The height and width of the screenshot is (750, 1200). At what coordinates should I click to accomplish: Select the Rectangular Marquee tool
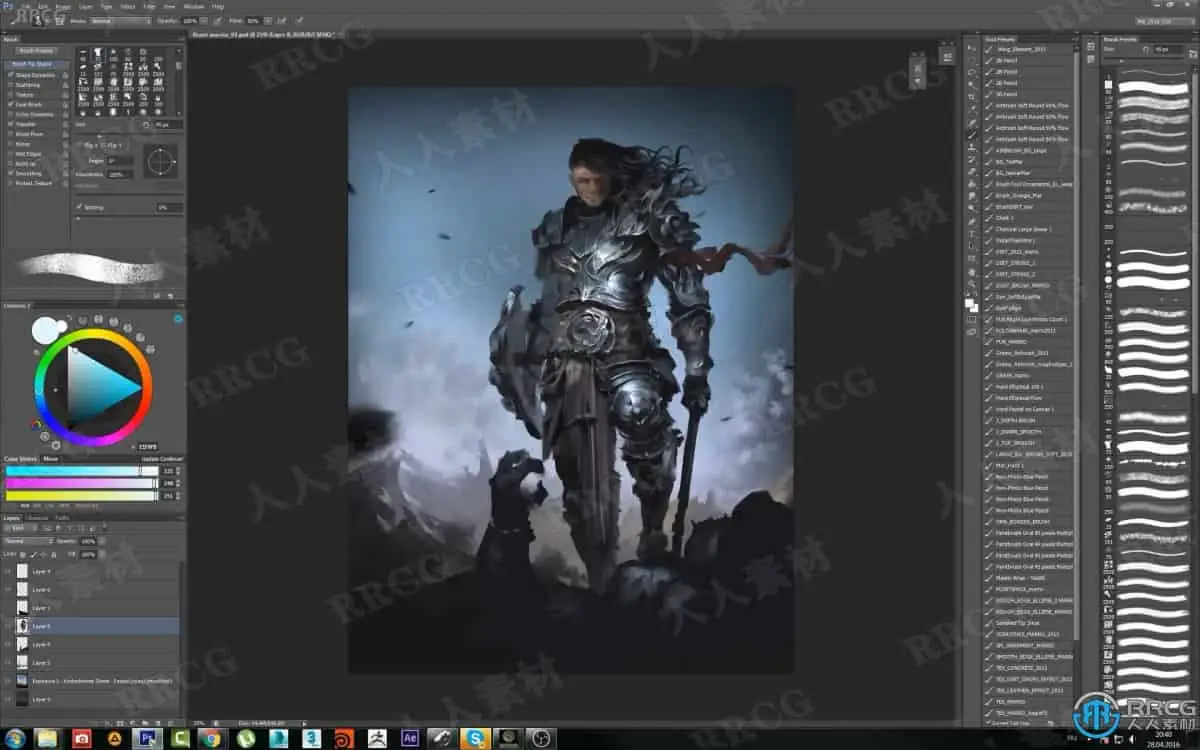970,60
